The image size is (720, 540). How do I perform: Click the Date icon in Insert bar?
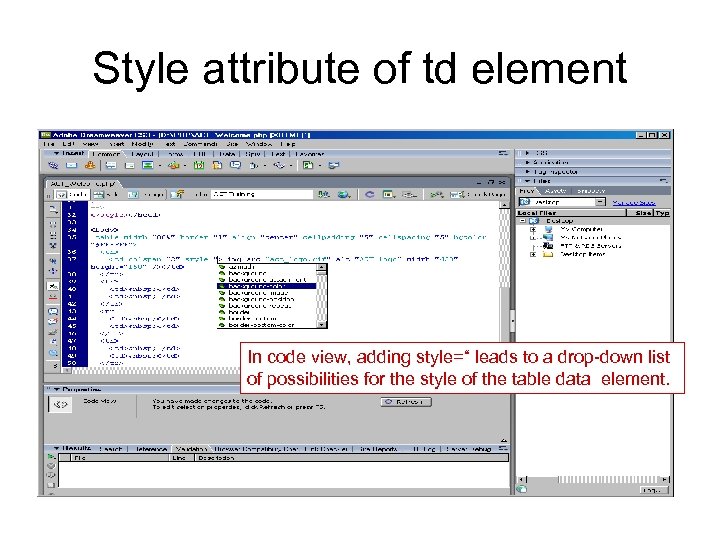click(199, 165)
